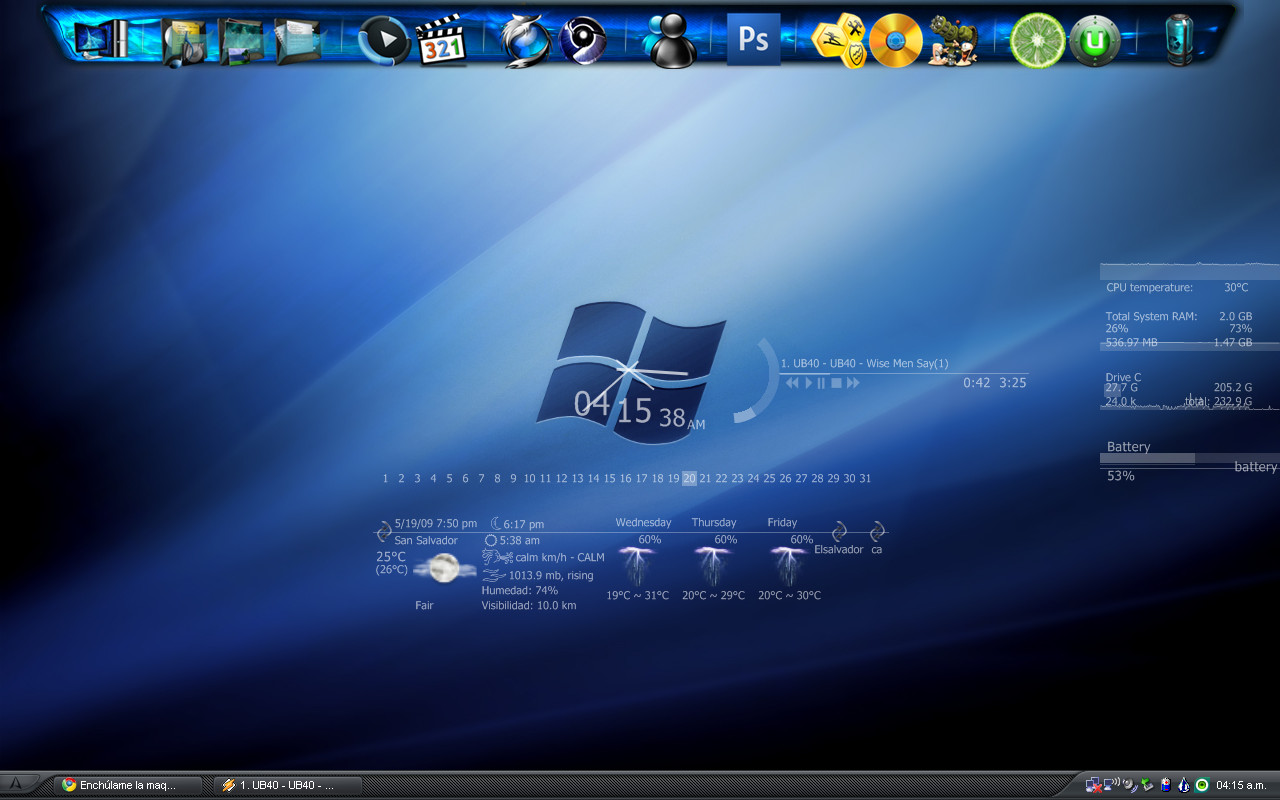1280x800 pixels.
Task: Click the Thursday forecast heading
Action: [x=714, y=522]
